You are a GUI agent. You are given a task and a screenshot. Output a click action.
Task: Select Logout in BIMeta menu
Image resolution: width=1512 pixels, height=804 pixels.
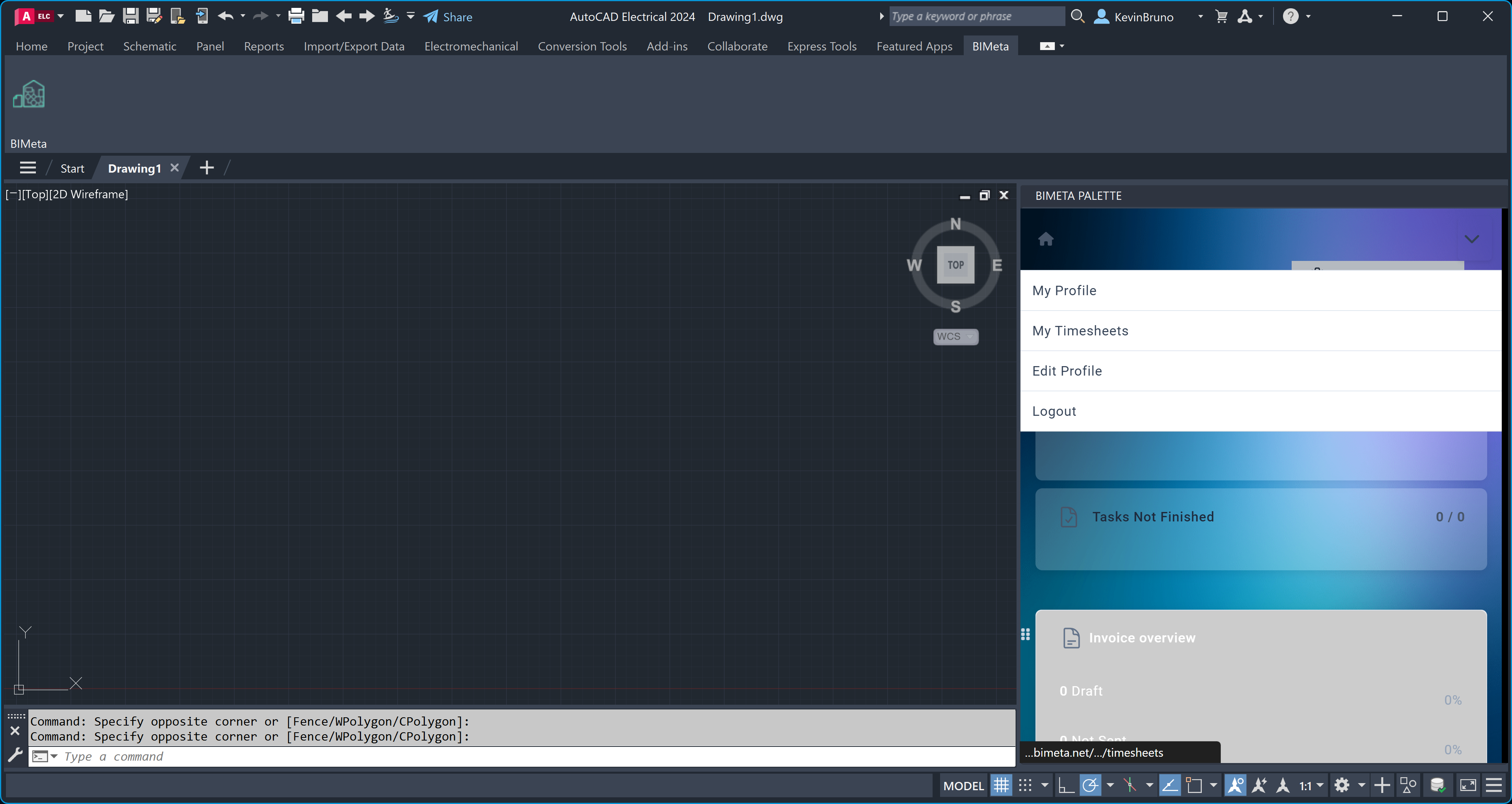(x=1261, y=411)
